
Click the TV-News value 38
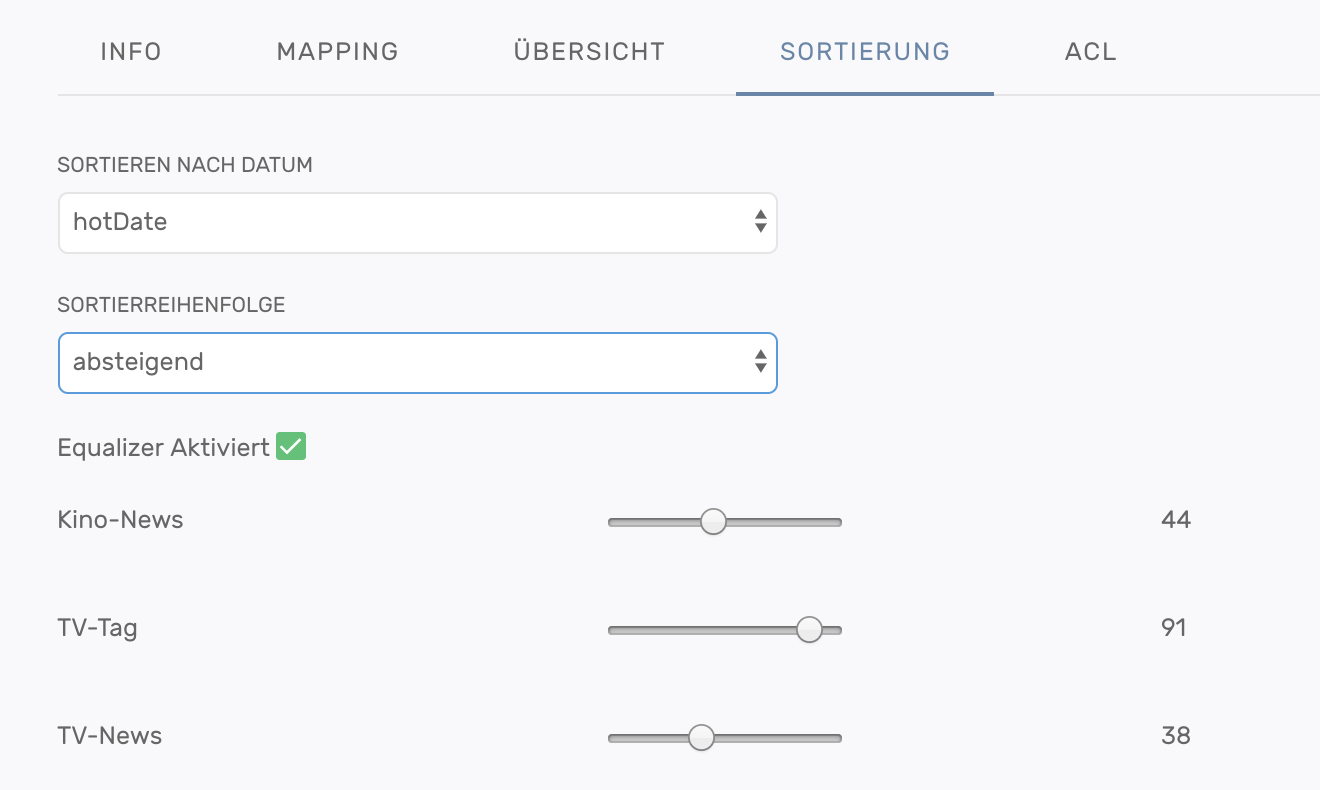pos(1176,736)
